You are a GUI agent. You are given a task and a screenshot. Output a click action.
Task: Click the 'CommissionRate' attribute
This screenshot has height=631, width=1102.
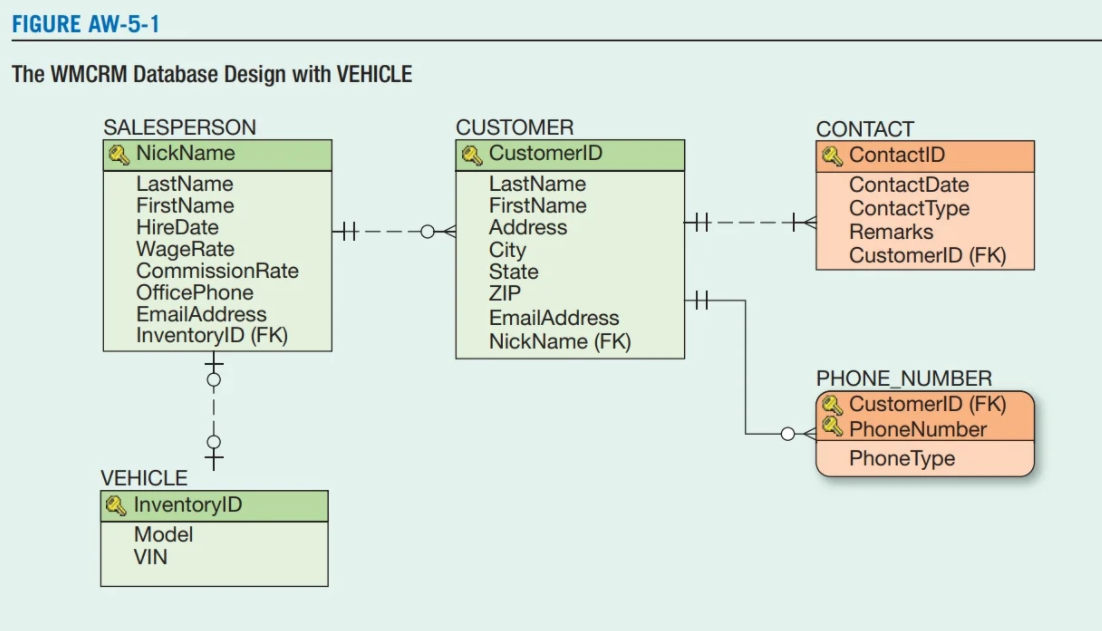click(217, 271)
